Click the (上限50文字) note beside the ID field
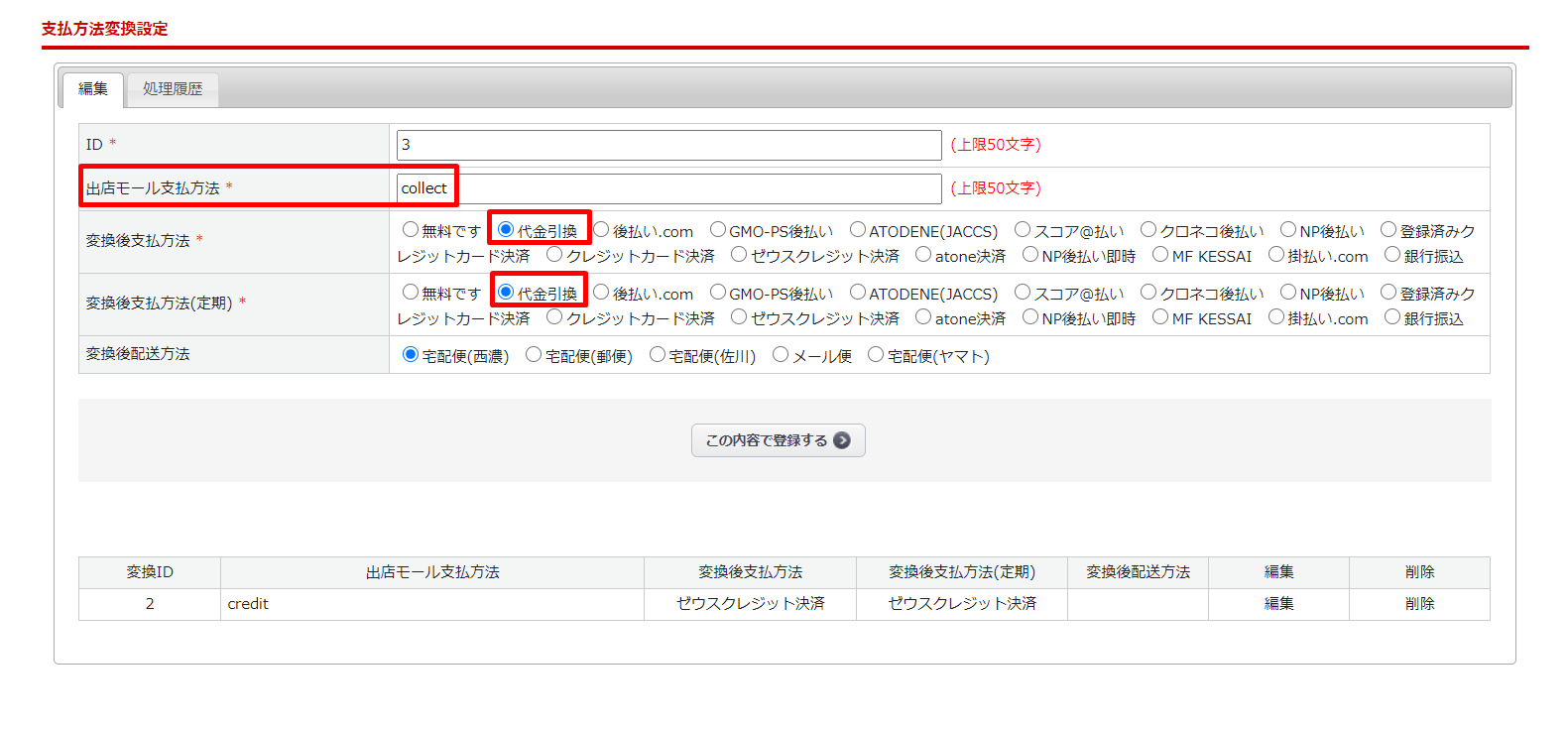 pos(996,145)
